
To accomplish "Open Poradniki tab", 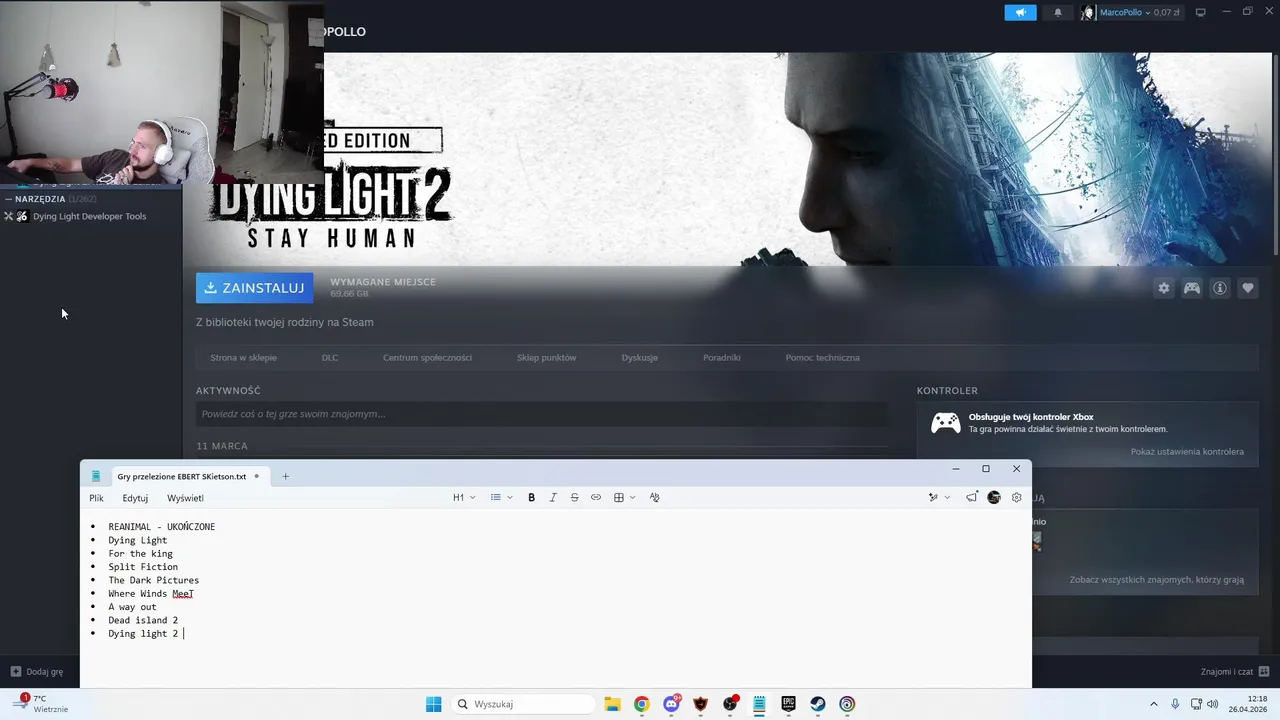I will pyautogui.click(x=721, y=357).
